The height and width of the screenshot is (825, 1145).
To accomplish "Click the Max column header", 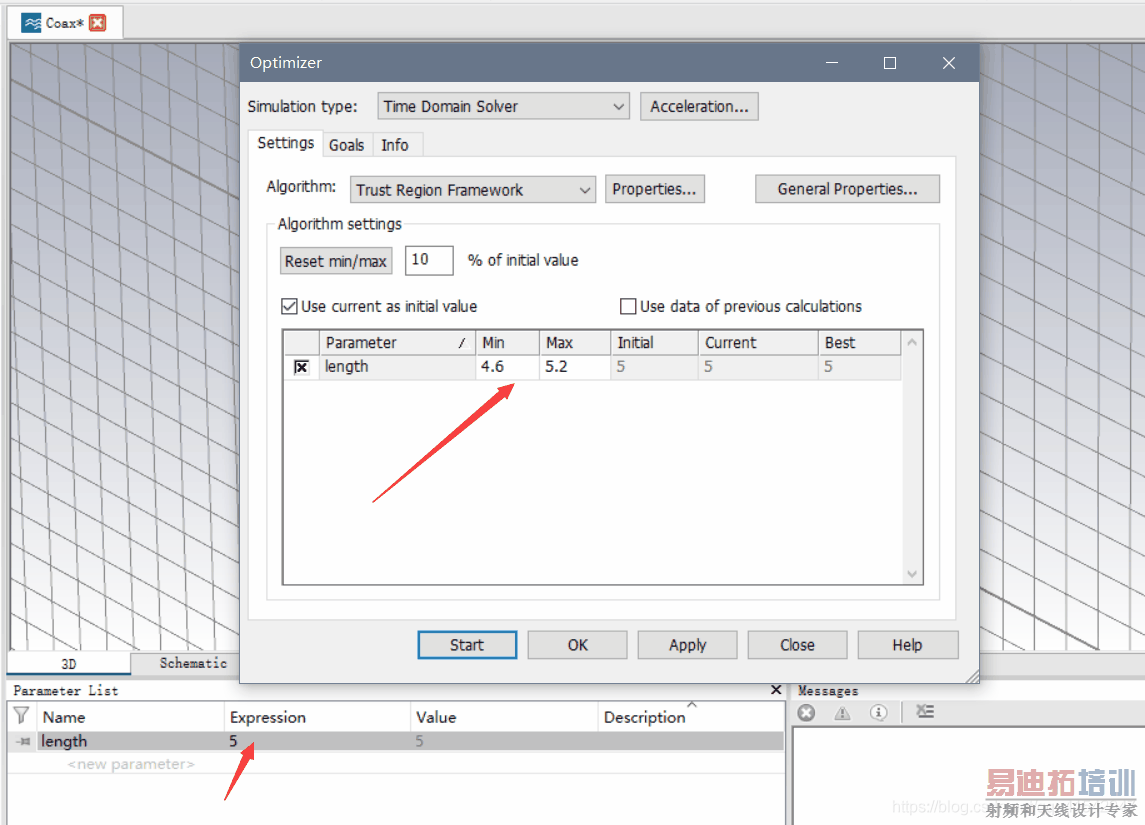I will (575, 342).
